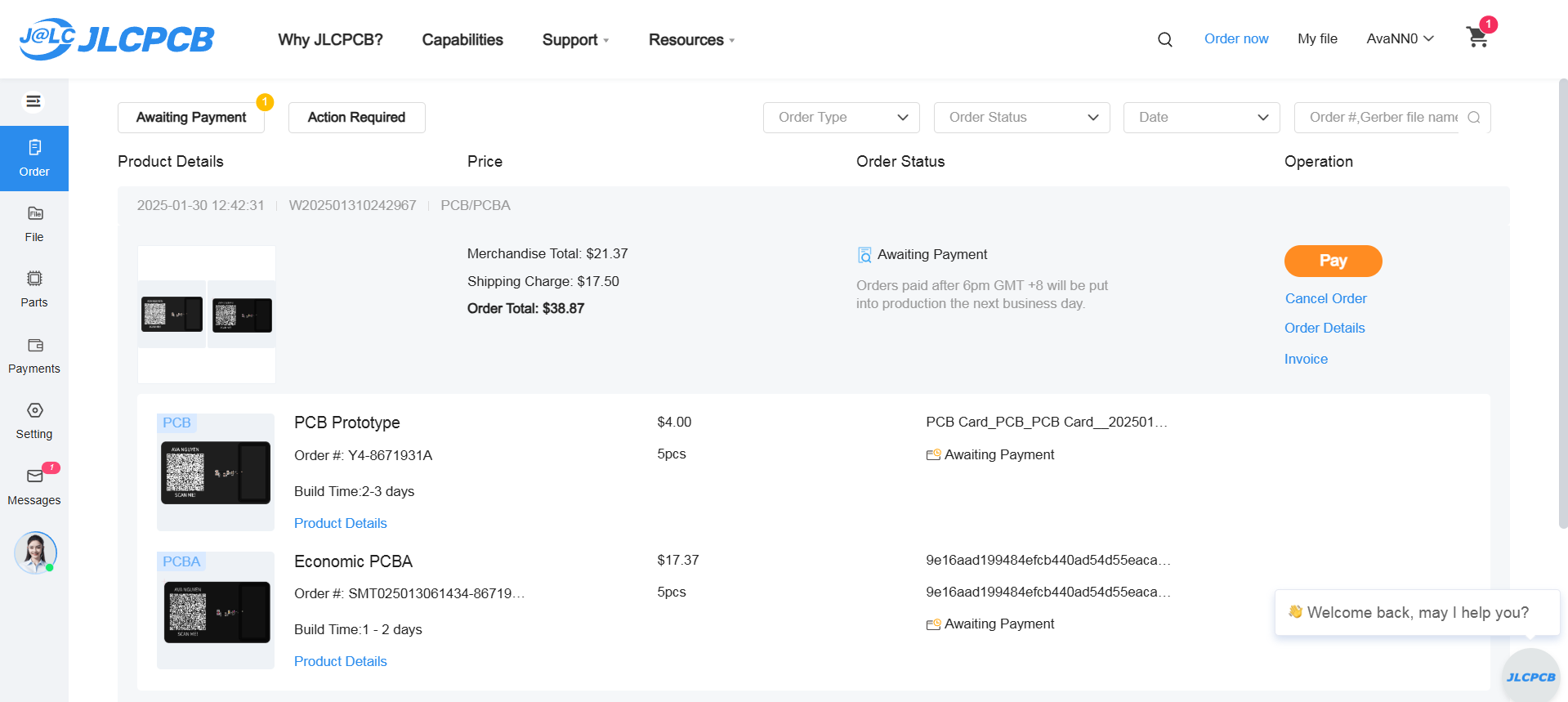Expand the Resources menu
This screenshot has height=702, width=1568.
(691, 40)
